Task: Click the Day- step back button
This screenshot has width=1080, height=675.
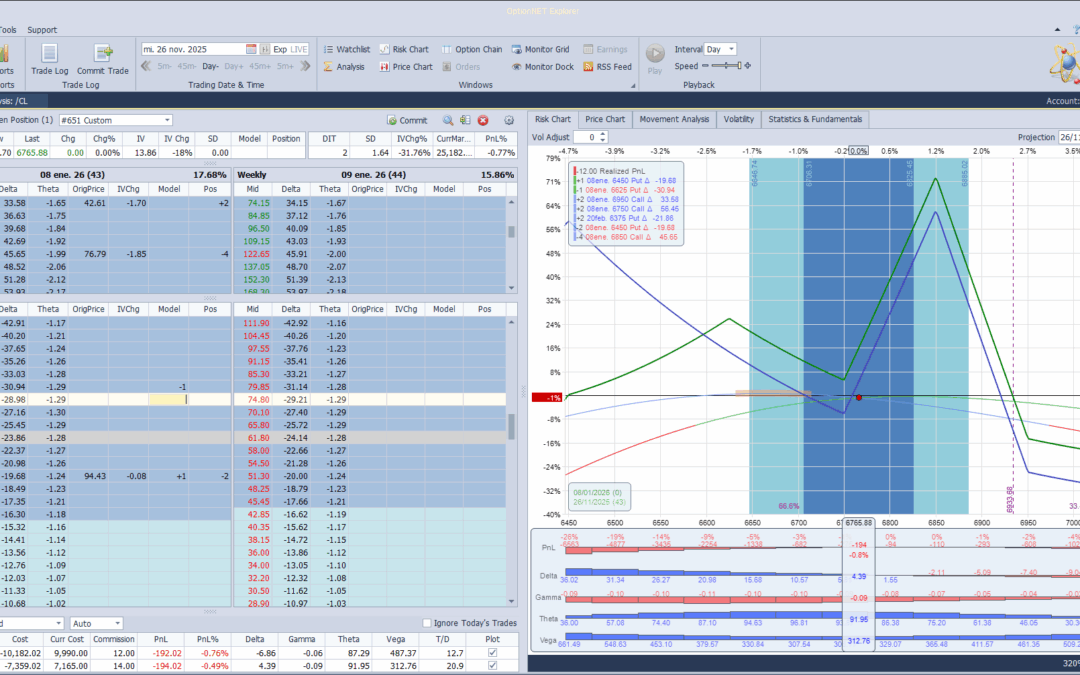Action: tap(210, 66)
